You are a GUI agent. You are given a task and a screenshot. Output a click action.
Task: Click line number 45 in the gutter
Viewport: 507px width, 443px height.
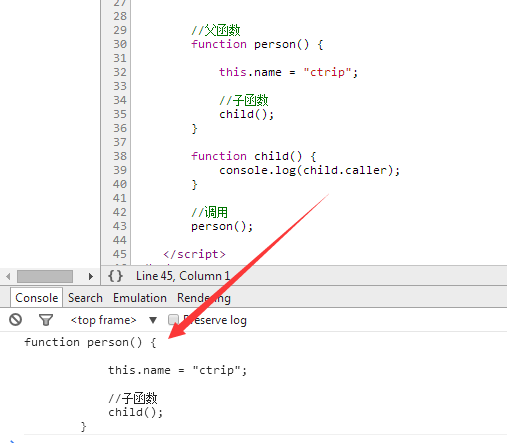(x=120, y=254)
